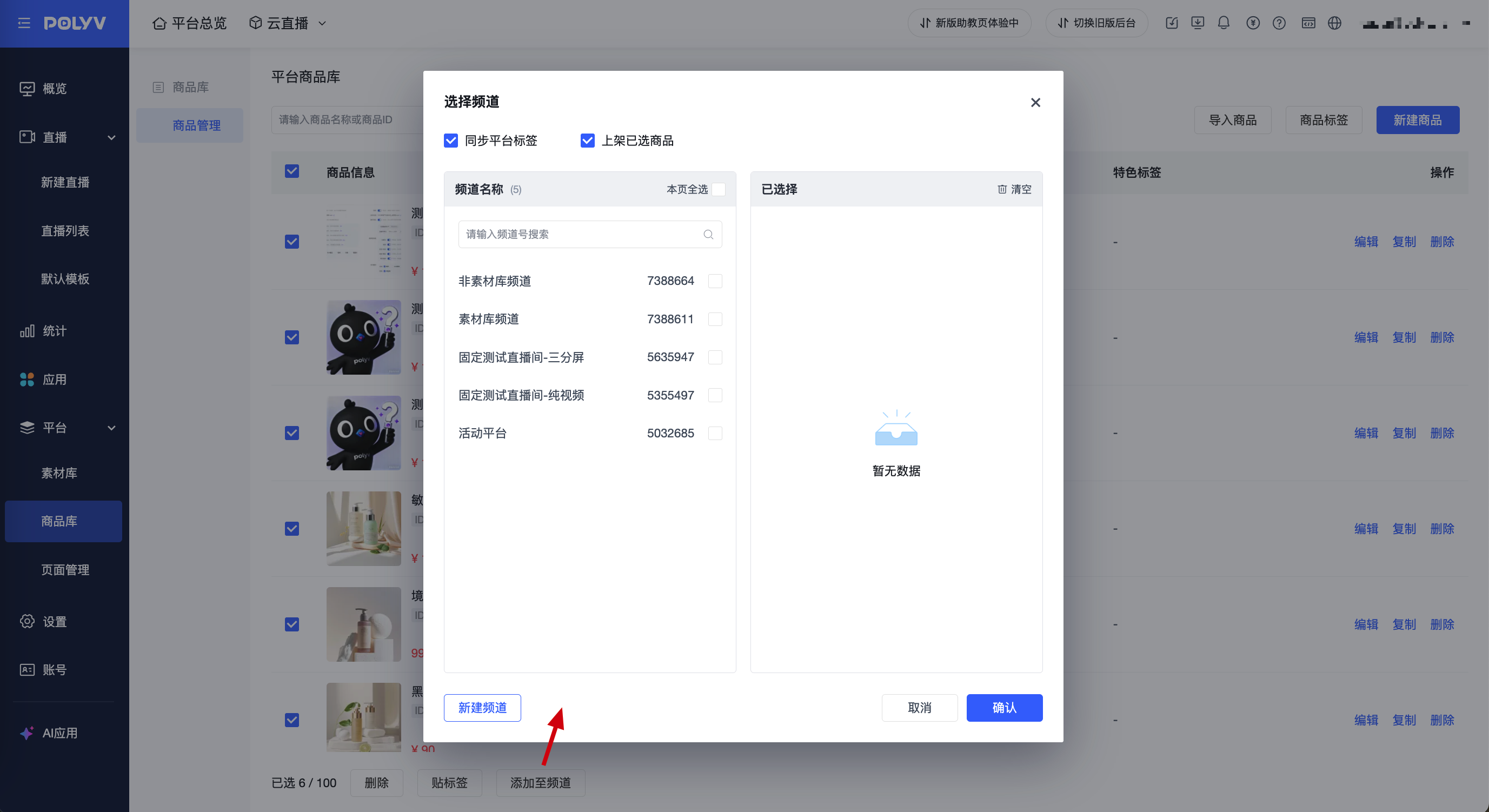Click the search magnifier in channel search

pos(708,234)
